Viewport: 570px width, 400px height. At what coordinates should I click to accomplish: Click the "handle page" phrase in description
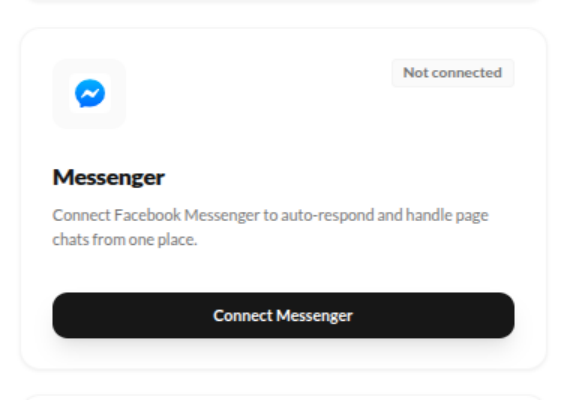pyautogui.click(x=447, y=215)
